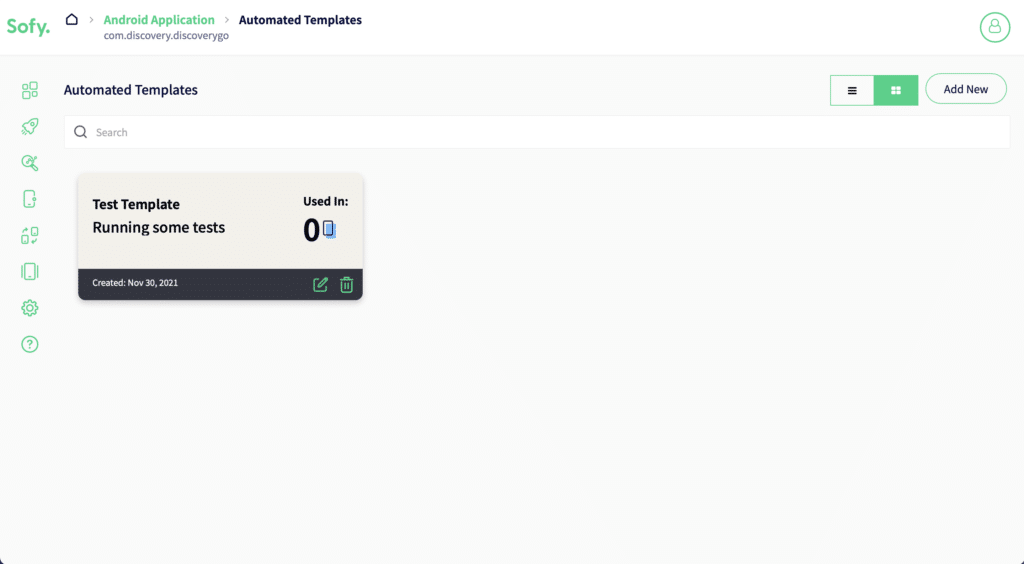Open the help question mark icon
Image resolution: width=1024 pixels, height=564 pixels.
click(x=30, y=344)
